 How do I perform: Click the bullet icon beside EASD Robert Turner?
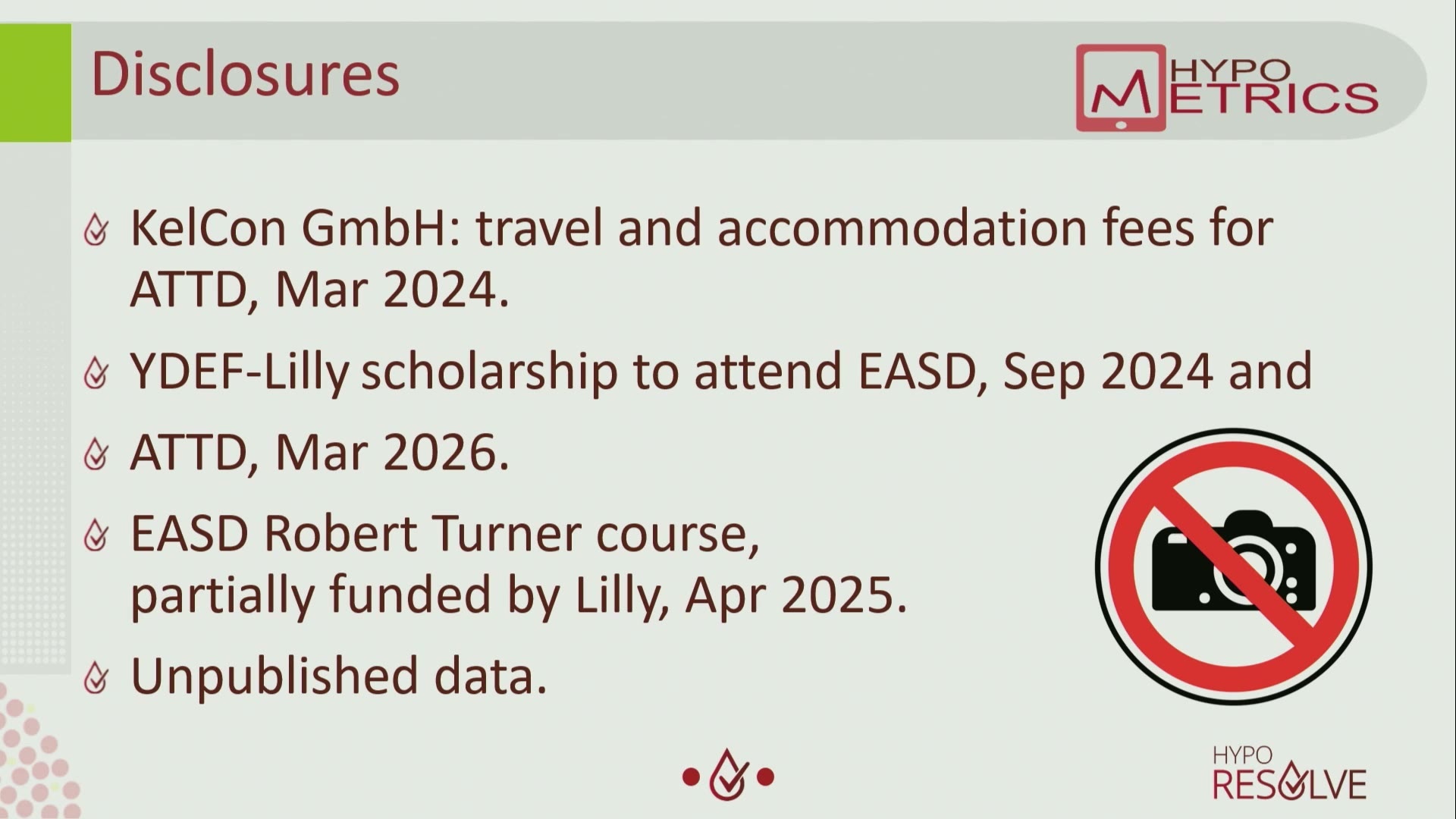[x=96, y=535]
